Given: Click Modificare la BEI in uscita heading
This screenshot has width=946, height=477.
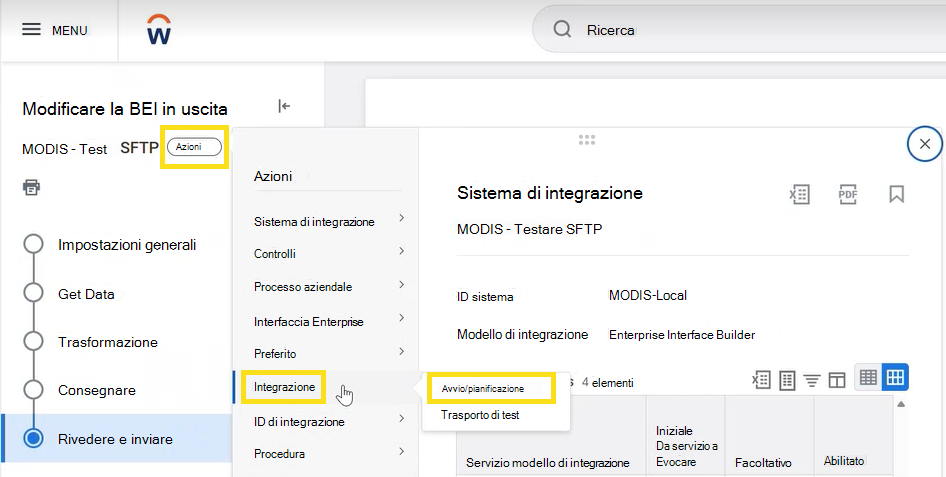Looking at the screenshot, I should (x=125, y=109).
